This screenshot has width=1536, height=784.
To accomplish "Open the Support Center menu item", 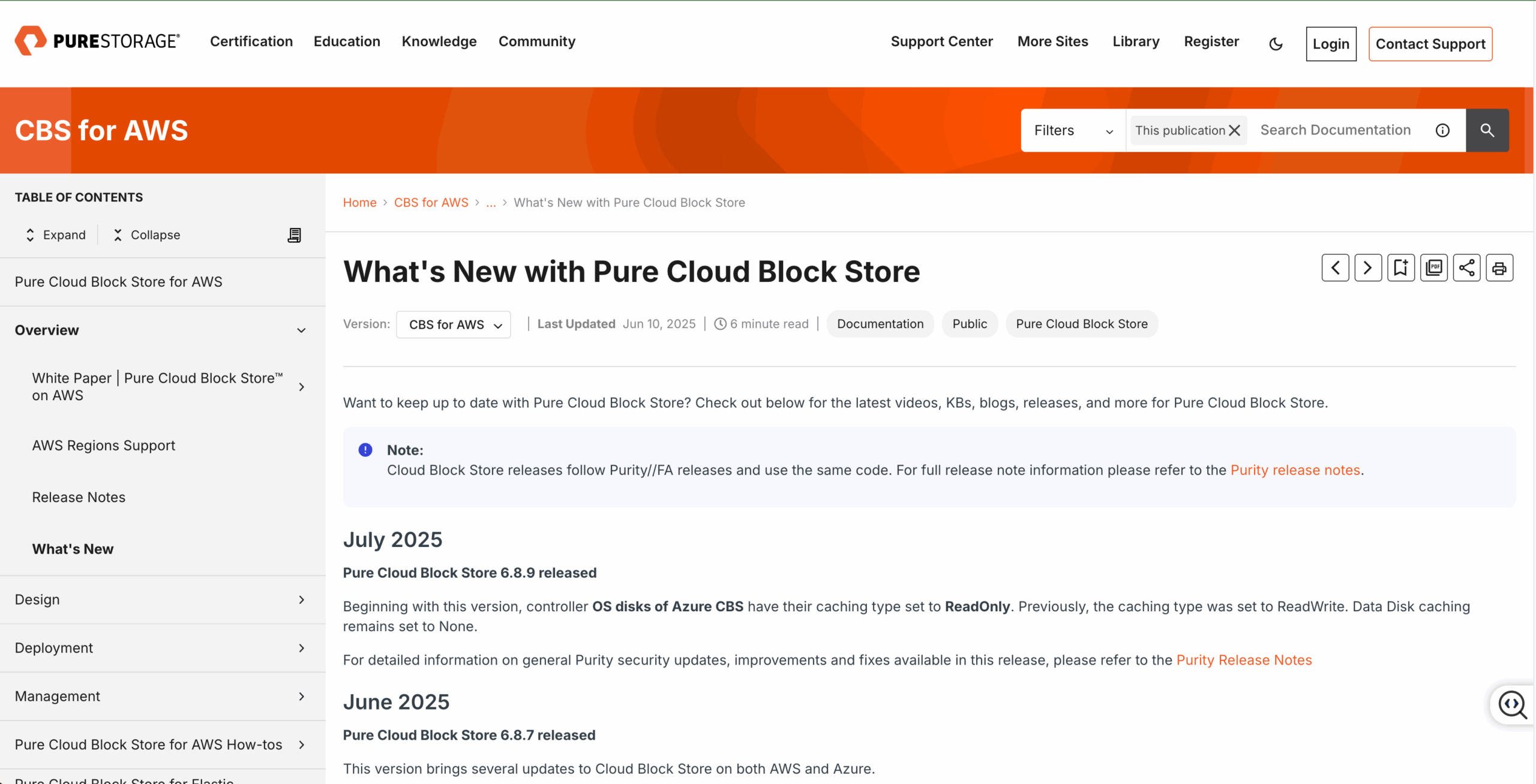I will click(941, 41).
